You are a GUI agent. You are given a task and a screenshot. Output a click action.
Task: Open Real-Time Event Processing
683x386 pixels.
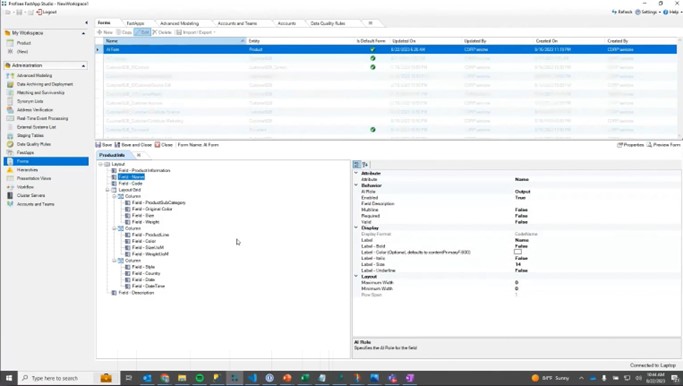click(42, 119)
